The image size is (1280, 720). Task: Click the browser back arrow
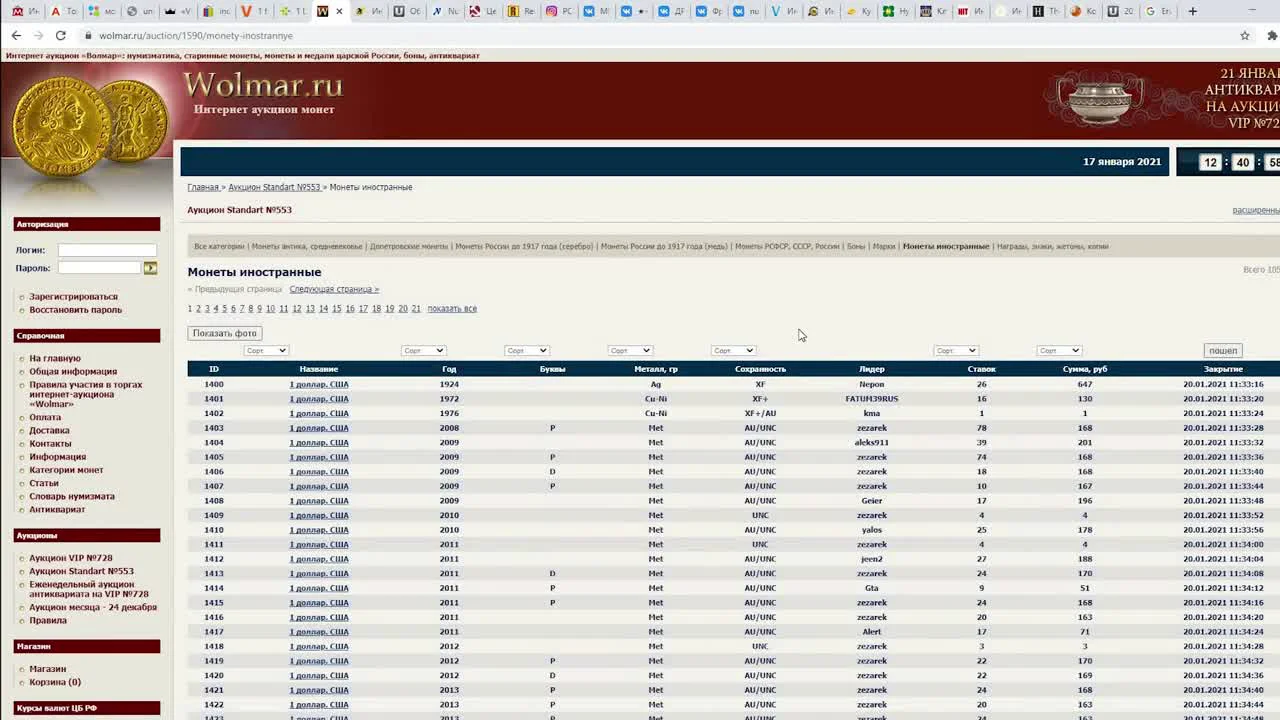(x=16, y=35)
